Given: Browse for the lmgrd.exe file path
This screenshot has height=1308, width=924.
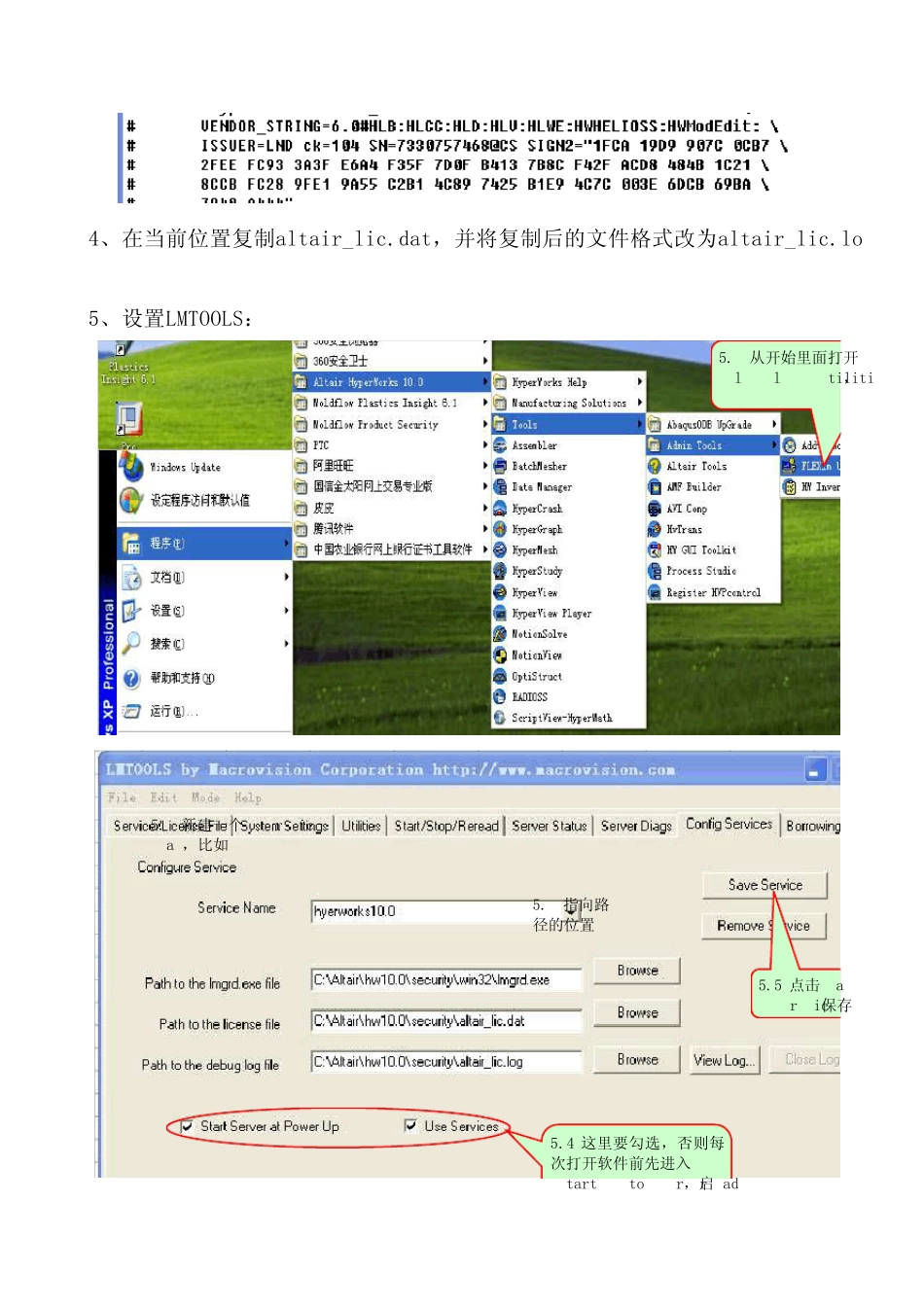Looking at the screenshot, I should pos(638,971).
